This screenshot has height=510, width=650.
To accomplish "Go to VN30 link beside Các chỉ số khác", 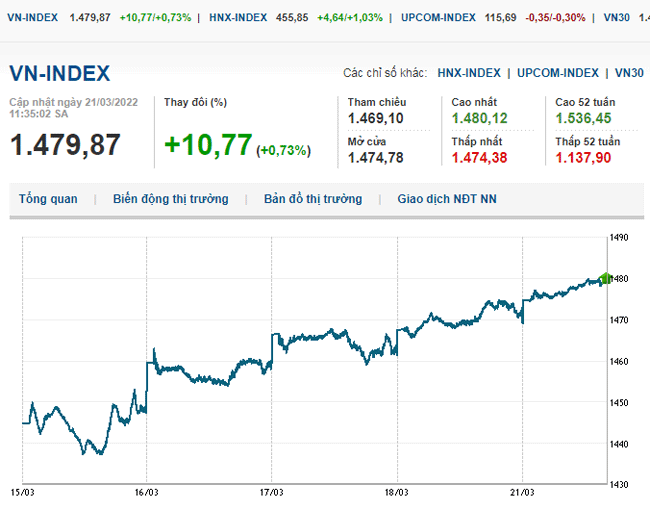I will 629,73.
